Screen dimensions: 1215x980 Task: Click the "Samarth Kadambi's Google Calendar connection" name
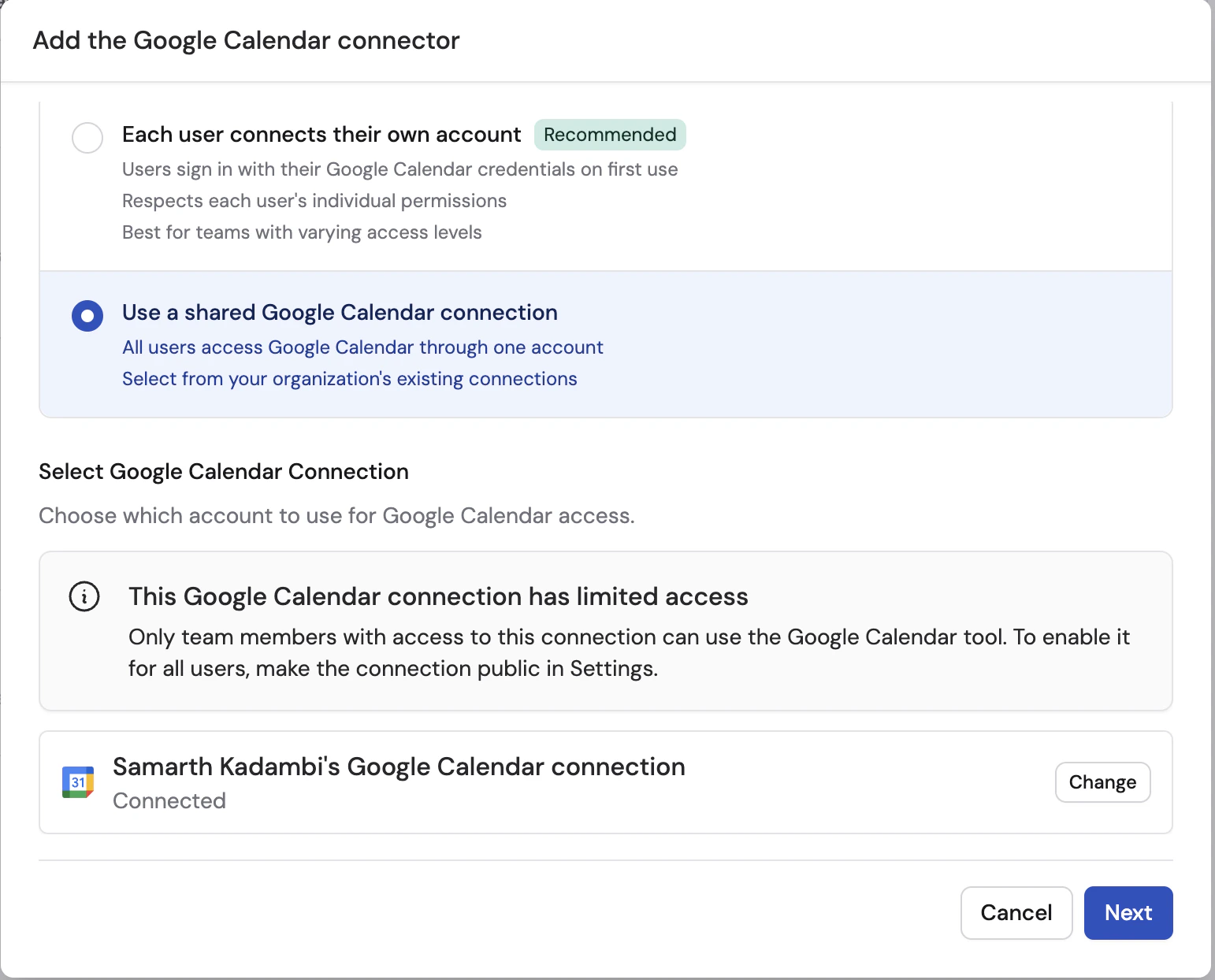coord(399,767)
